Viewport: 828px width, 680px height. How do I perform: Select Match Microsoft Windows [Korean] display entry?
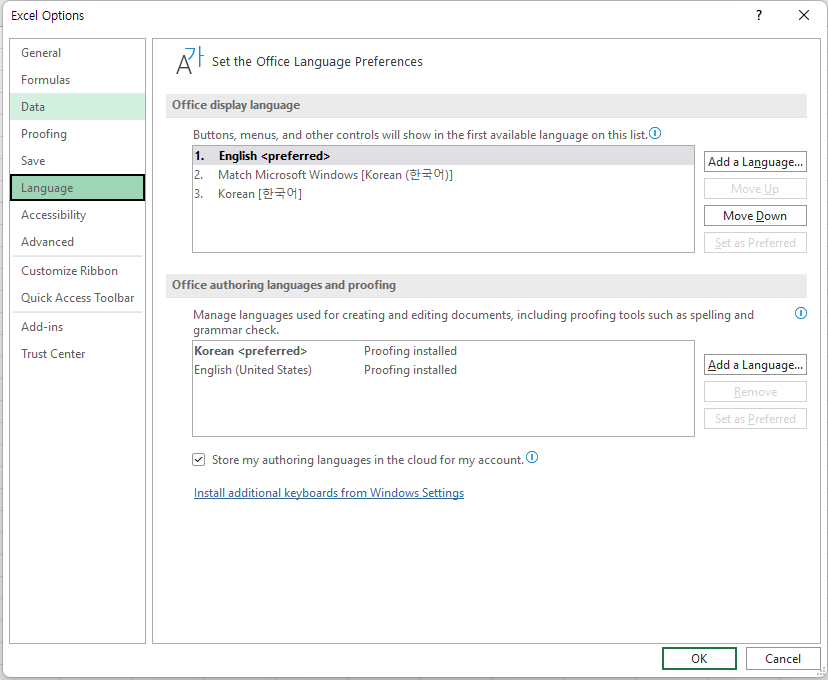(443, 175)
